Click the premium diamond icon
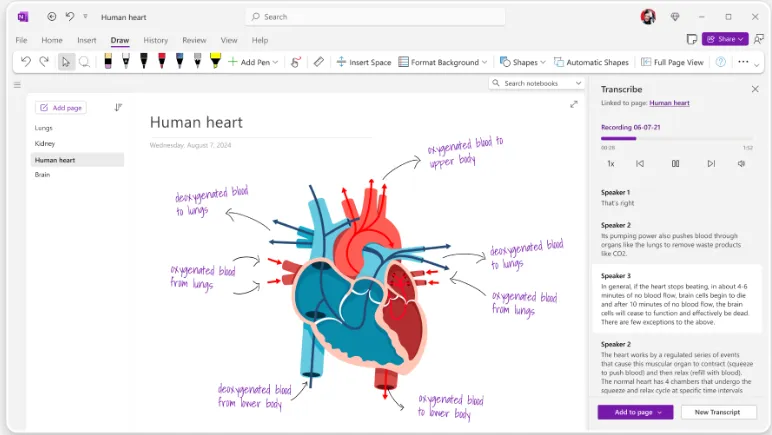 click(x=675, y=17)
